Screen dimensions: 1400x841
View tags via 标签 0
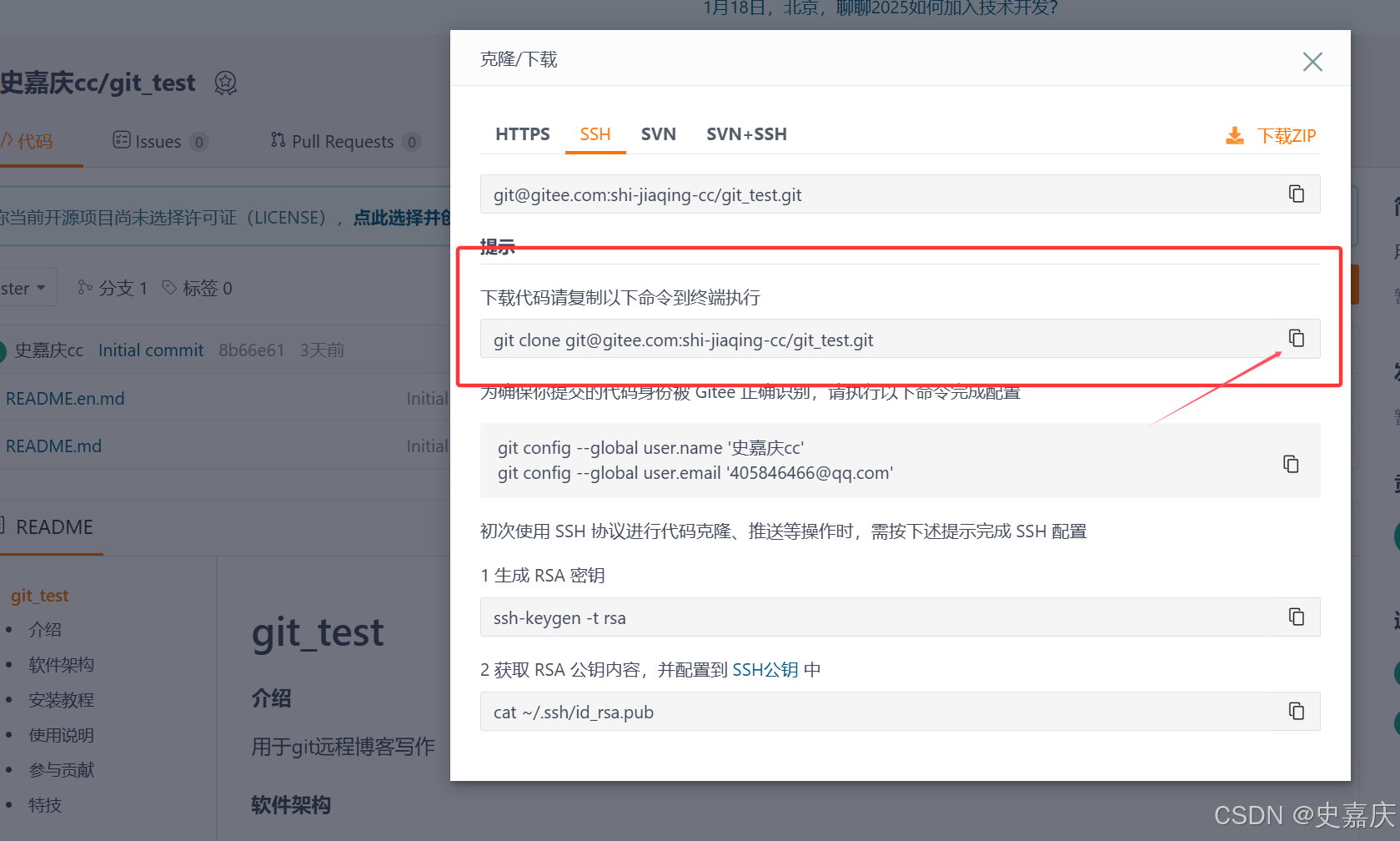(x=198, y=288)
